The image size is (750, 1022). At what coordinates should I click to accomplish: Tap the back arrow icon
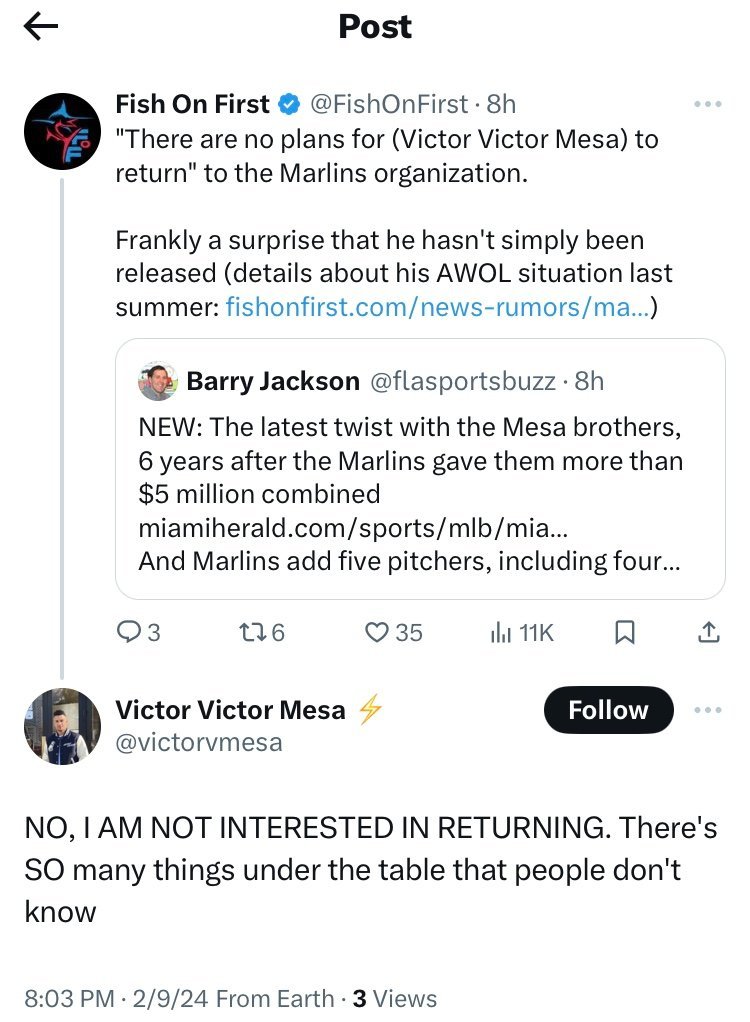point(41,27)
